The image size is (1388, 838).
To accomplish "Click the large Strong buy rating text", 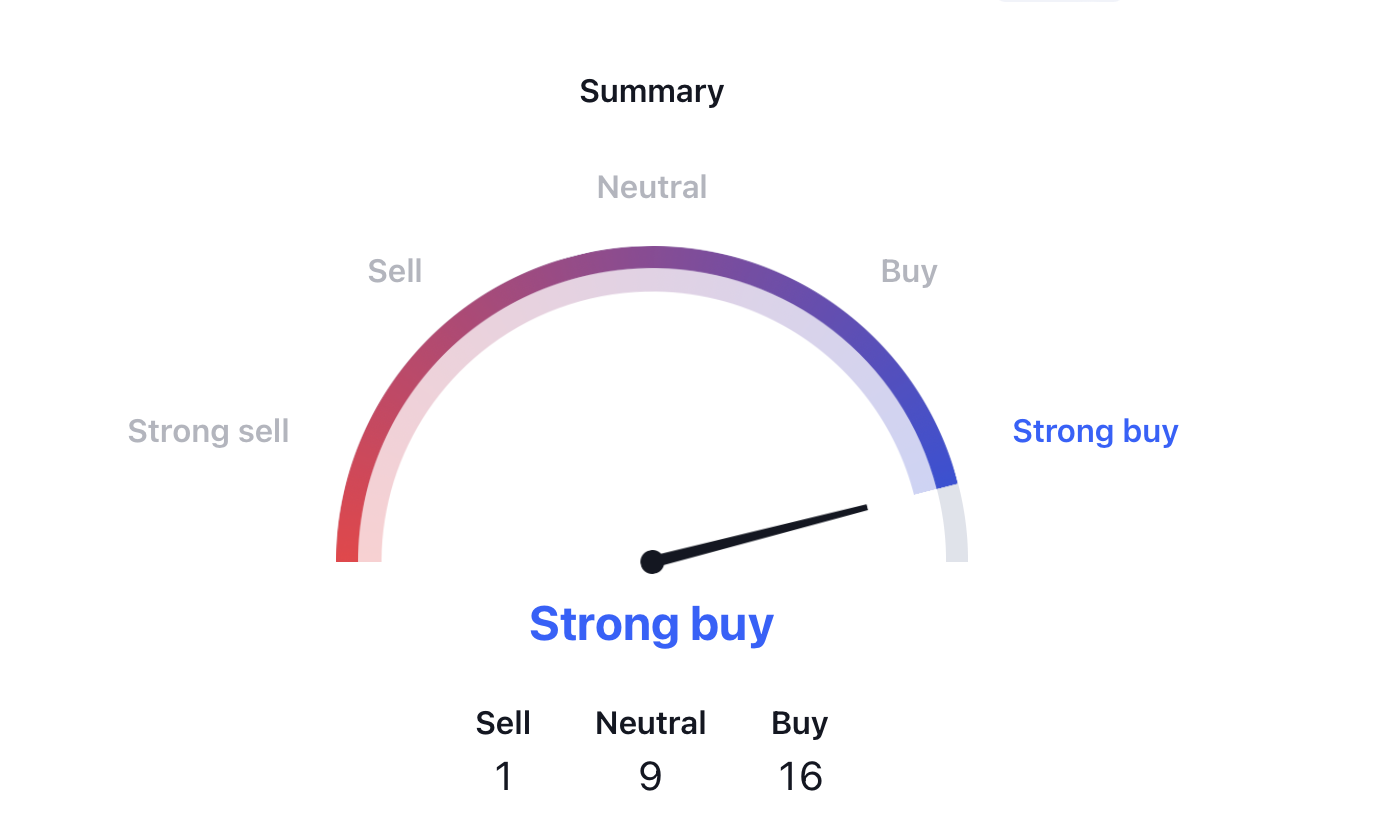I will [x=652, y=624].
